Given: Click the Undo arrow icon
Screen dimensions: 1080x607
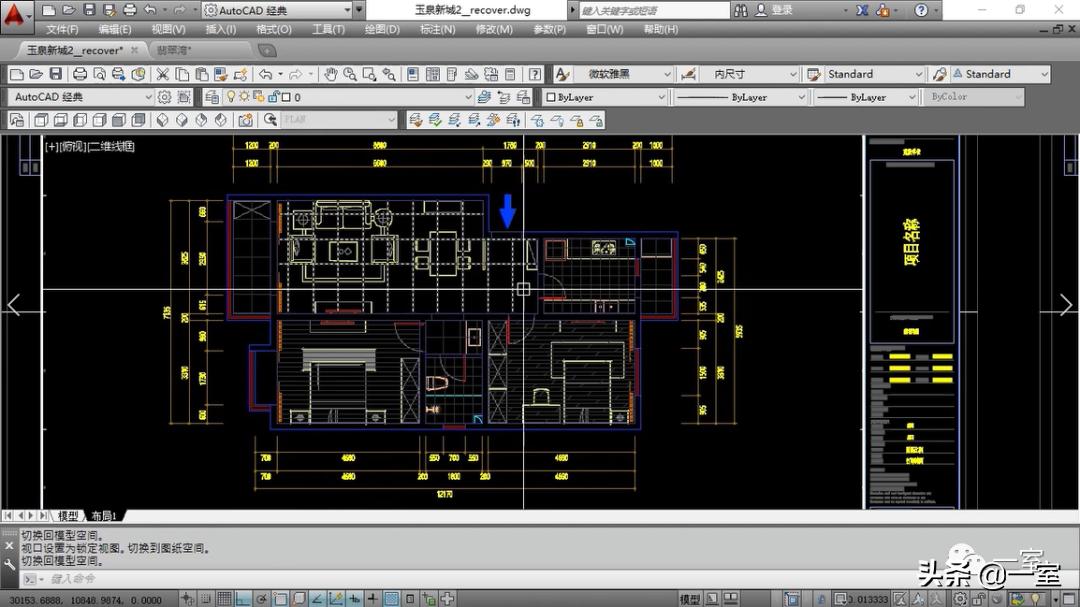Looking at the screenshot, I should tap(265, 74).
